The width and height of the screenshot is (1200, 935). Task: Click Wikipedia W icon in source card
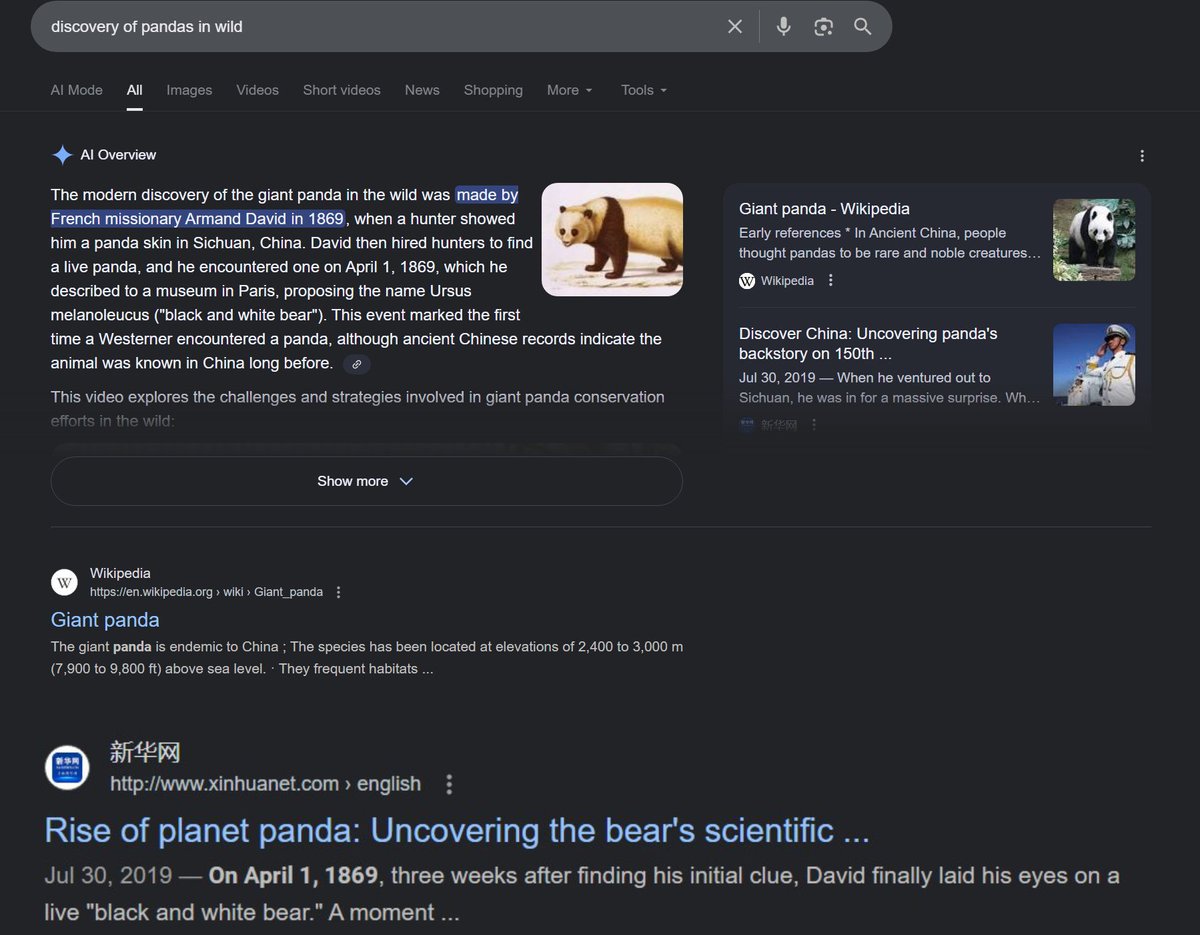click(x=747, y=281)
